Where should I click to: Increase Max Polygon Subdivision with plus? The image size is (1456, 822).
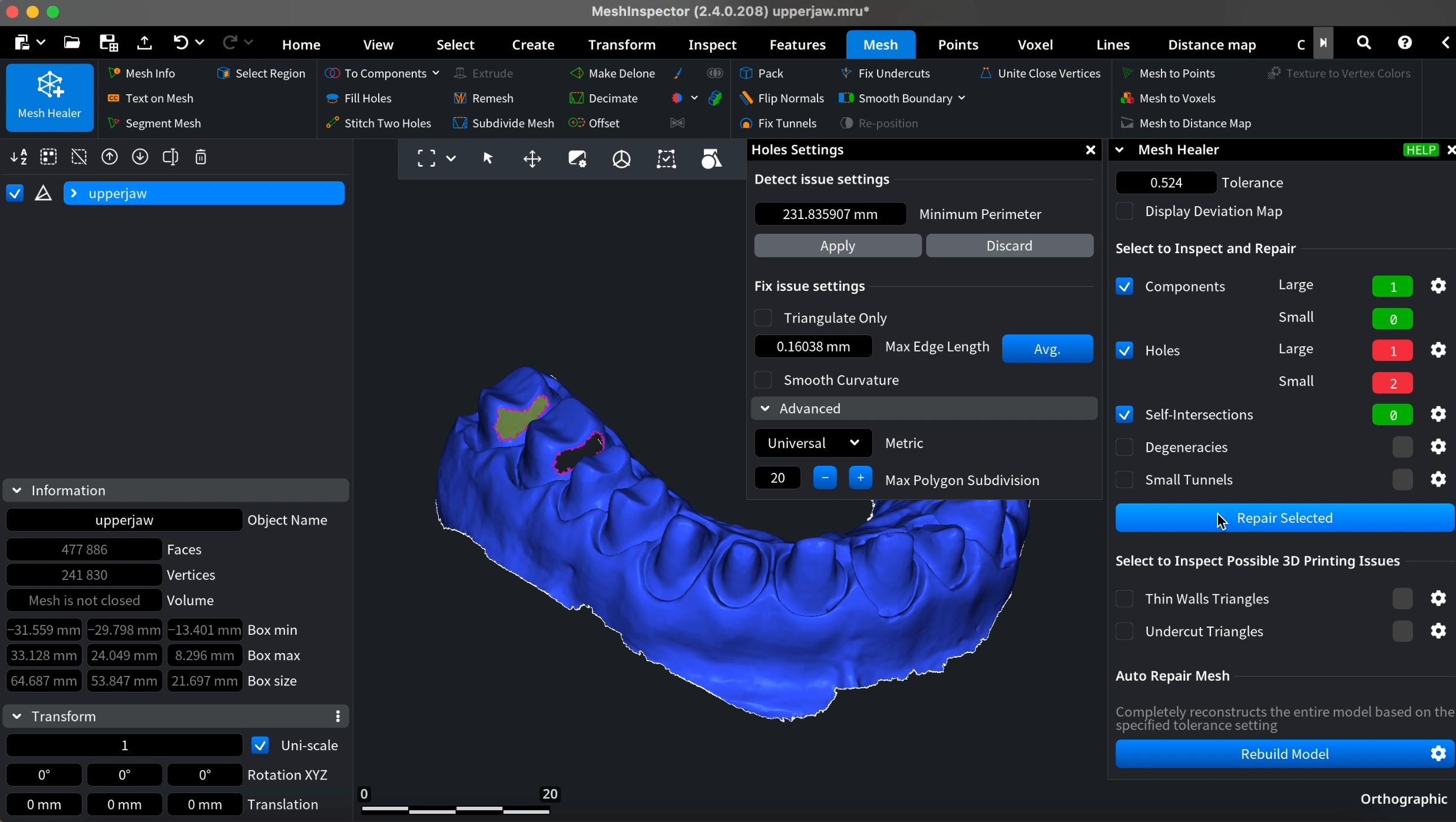click(861, 478)
